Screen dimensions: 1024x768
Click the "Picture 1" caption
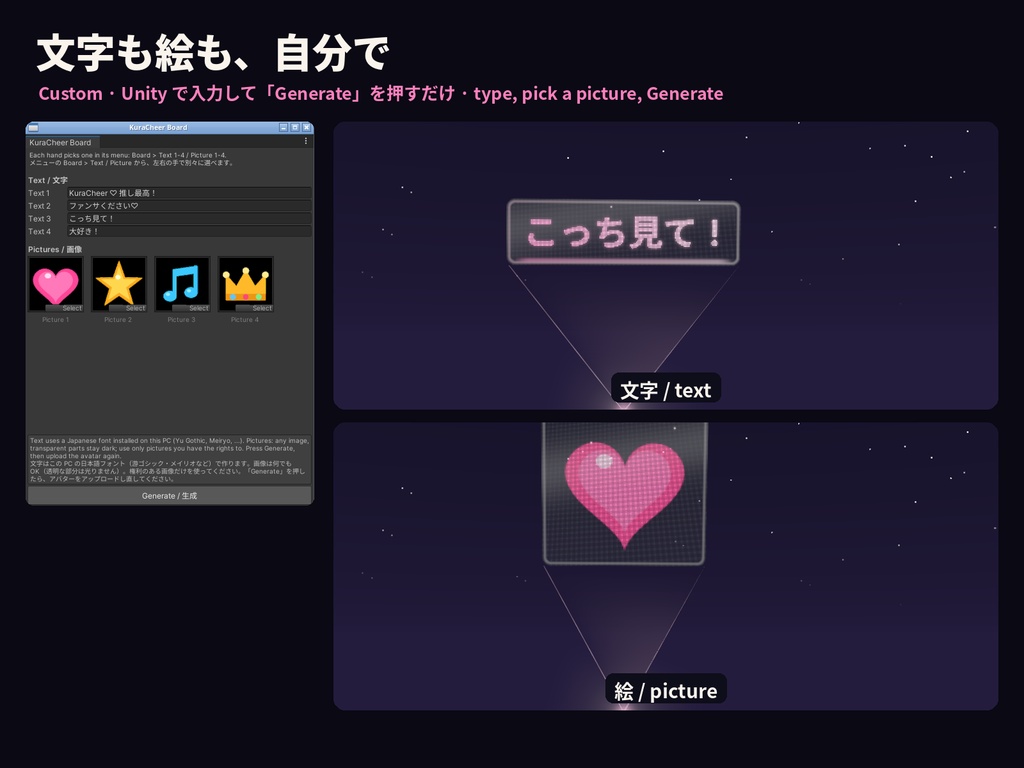[56, 319]
